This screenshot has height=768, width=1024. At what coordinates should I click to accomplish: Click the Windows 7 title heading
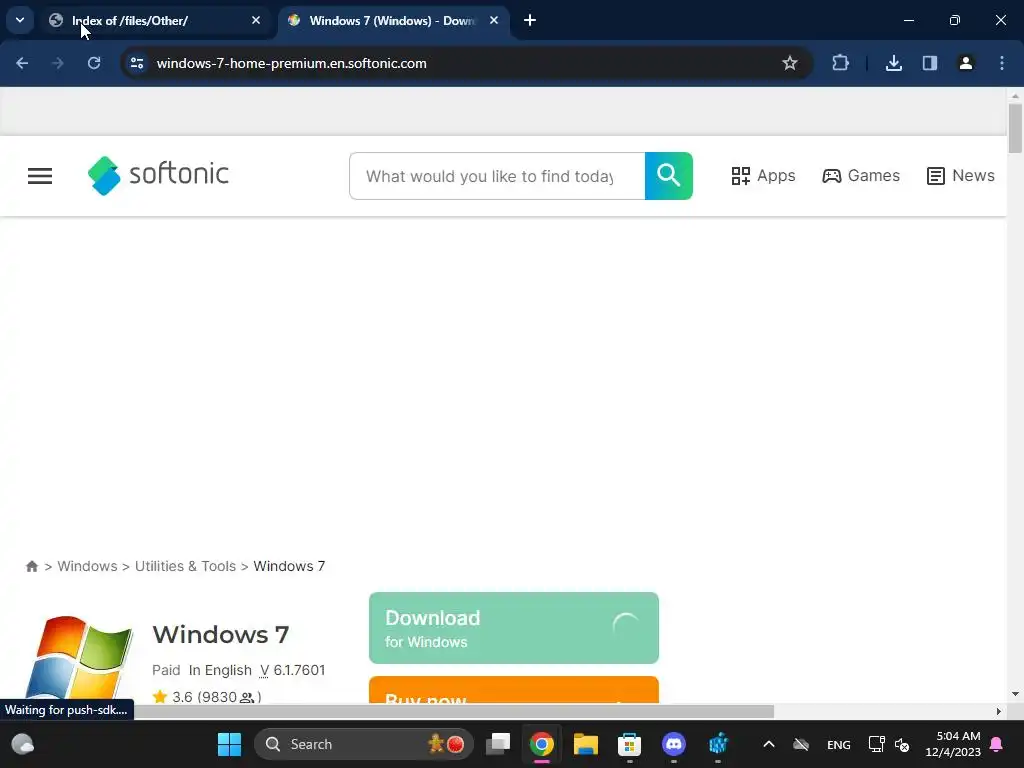coord(221,634)
